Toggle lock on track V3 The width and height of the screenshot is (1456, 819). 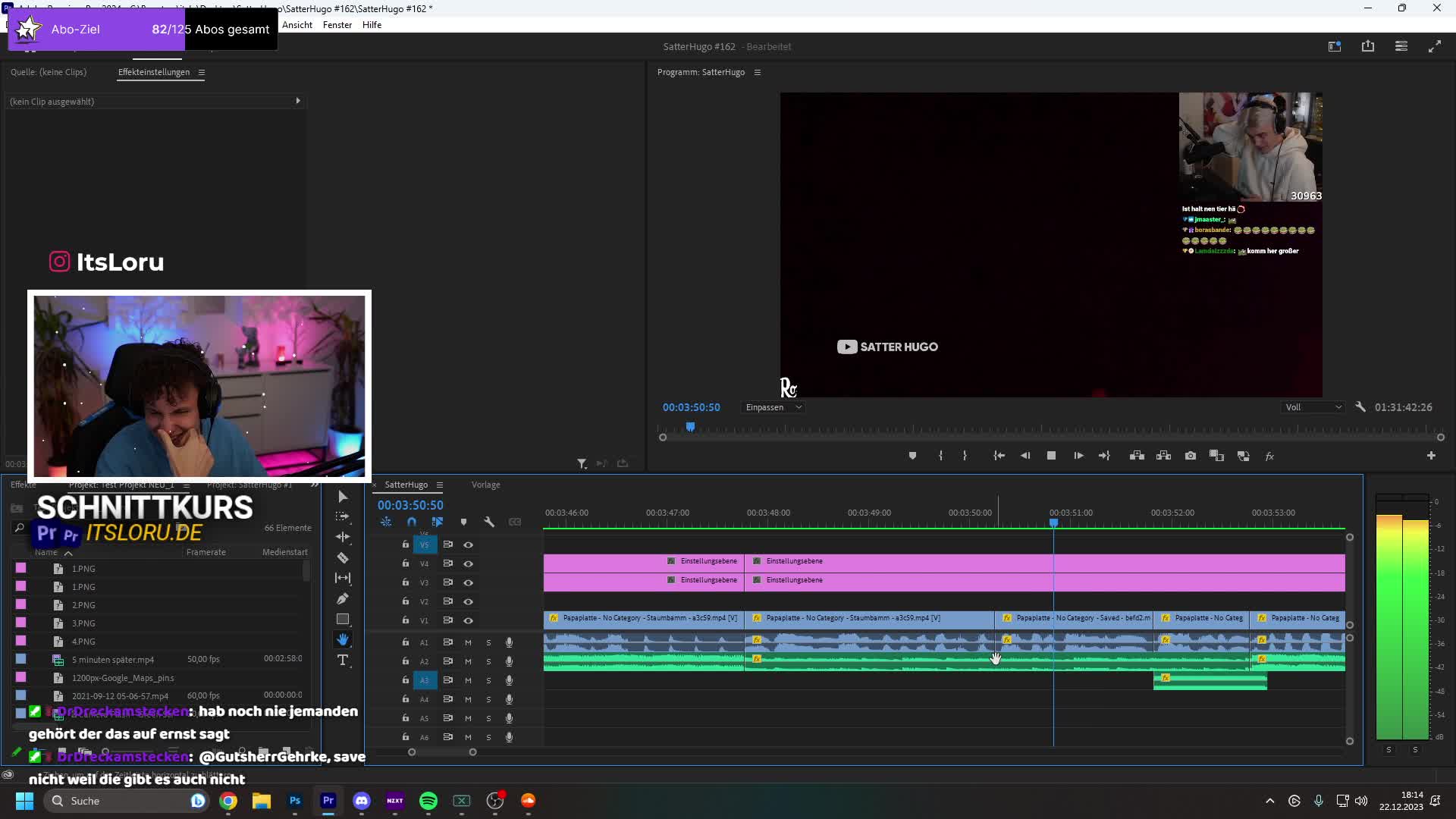pos(405,582)
